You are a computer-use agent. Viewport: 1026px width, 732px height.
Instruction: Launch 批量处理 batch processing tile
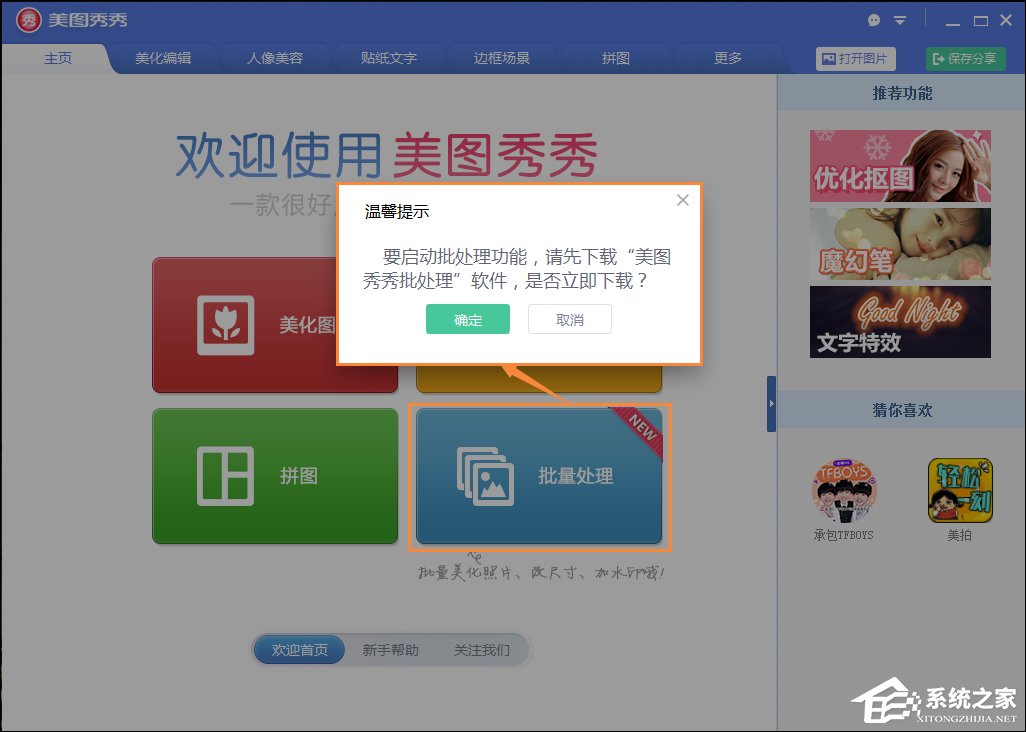click(x=537, y=477)
